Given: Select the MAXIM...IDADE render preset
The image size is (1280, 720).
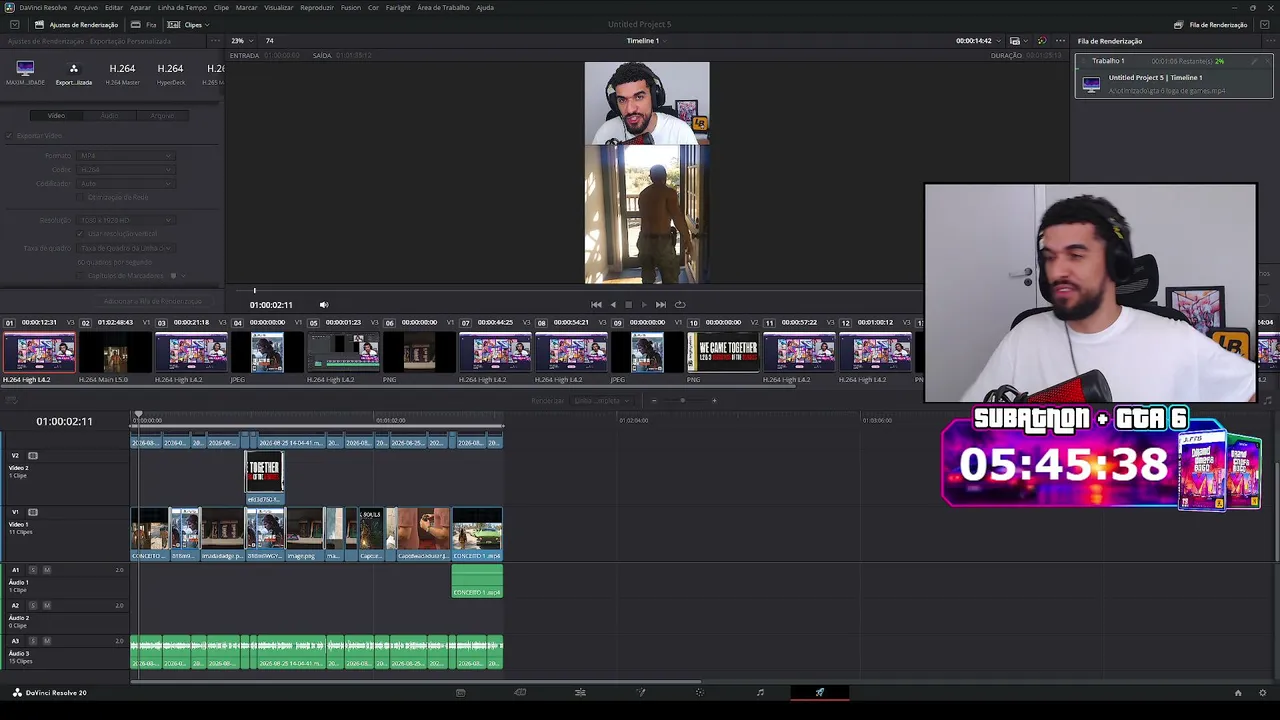Looking at the screenshot, I should [x=25, y=72].
